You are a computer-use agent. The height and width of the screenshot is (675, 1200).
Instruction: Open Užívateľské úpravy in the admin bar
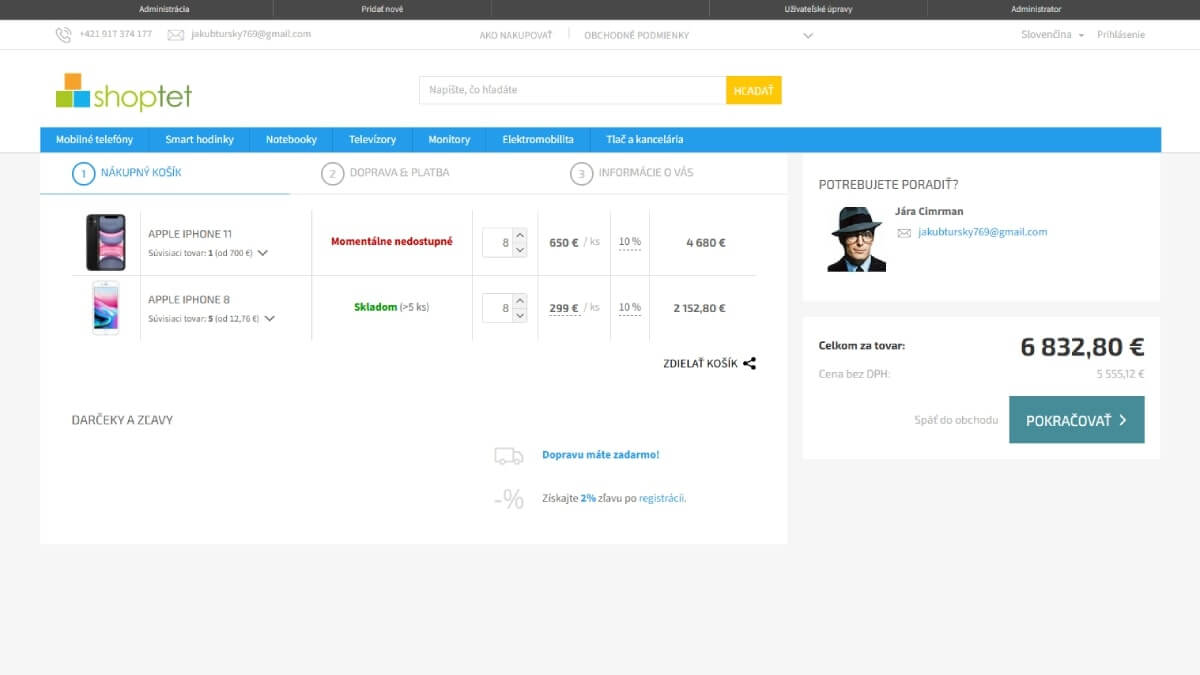pyautogui.click(x=819, y=9)
